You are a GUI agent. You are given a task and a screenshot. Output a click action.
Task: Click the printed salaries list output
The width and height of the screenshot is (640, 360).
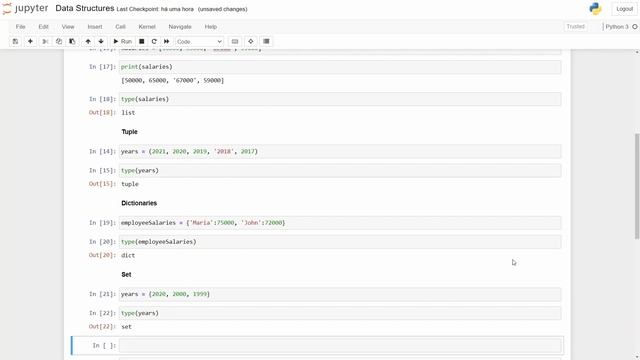[x=173, y=80]
